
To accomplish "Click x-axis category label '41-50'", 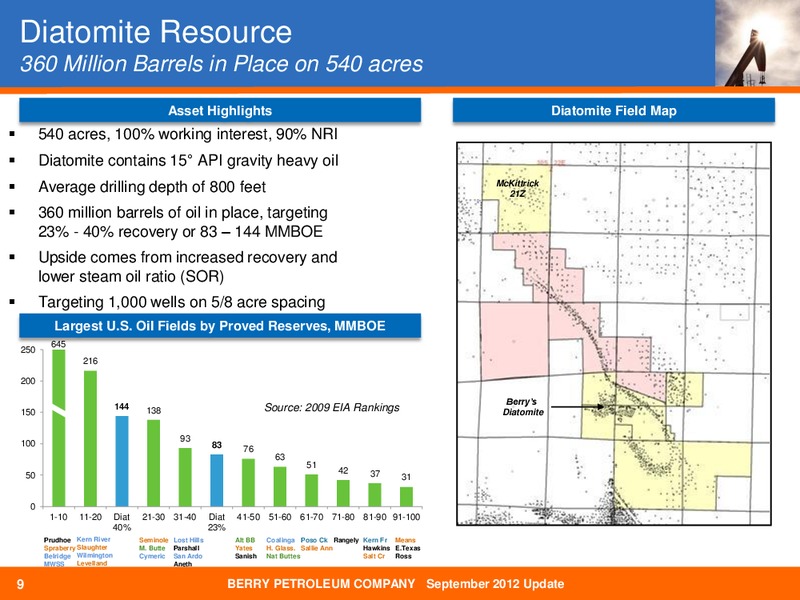I will tap(248, 517).
